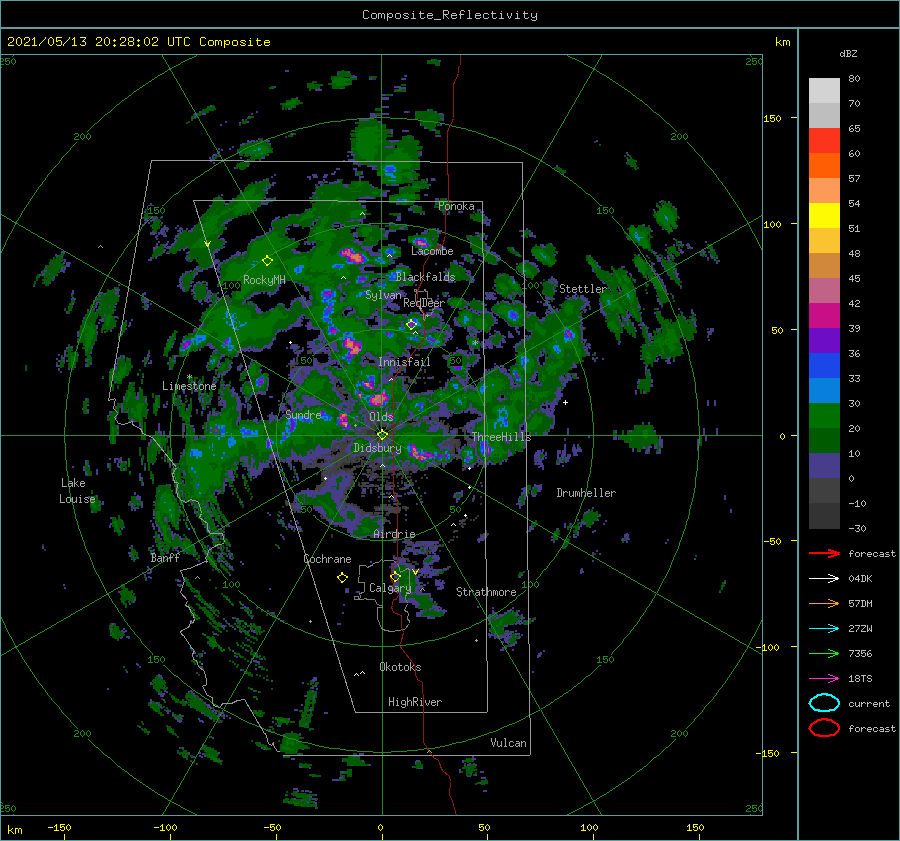The width and height of the screenshot is (900, 841).
Task: Click the yellow 51-54 dBZ swatch
Action: (x=824, y=216)
